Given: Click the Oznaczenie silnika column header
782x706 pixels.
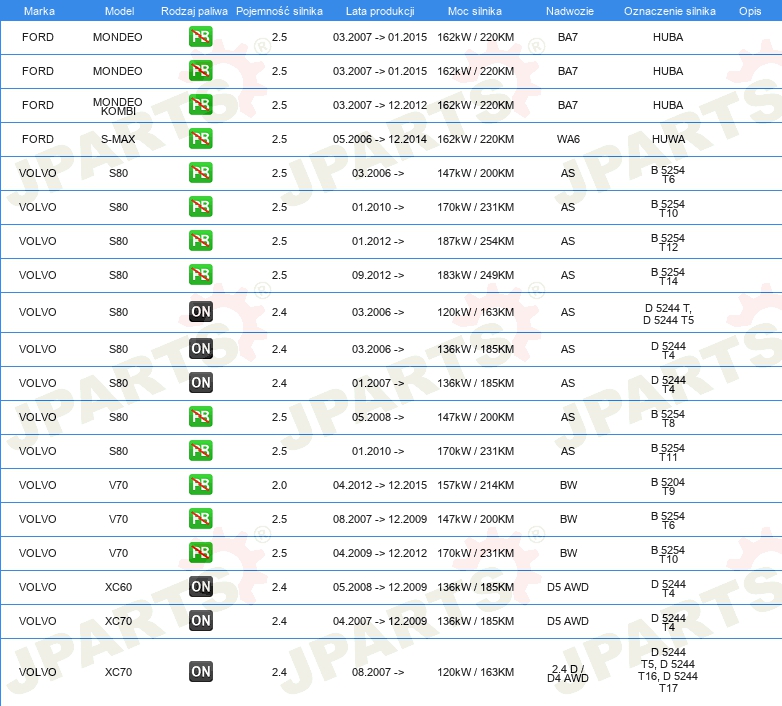Looking at the screenshot, I should (x=670, y=11).
